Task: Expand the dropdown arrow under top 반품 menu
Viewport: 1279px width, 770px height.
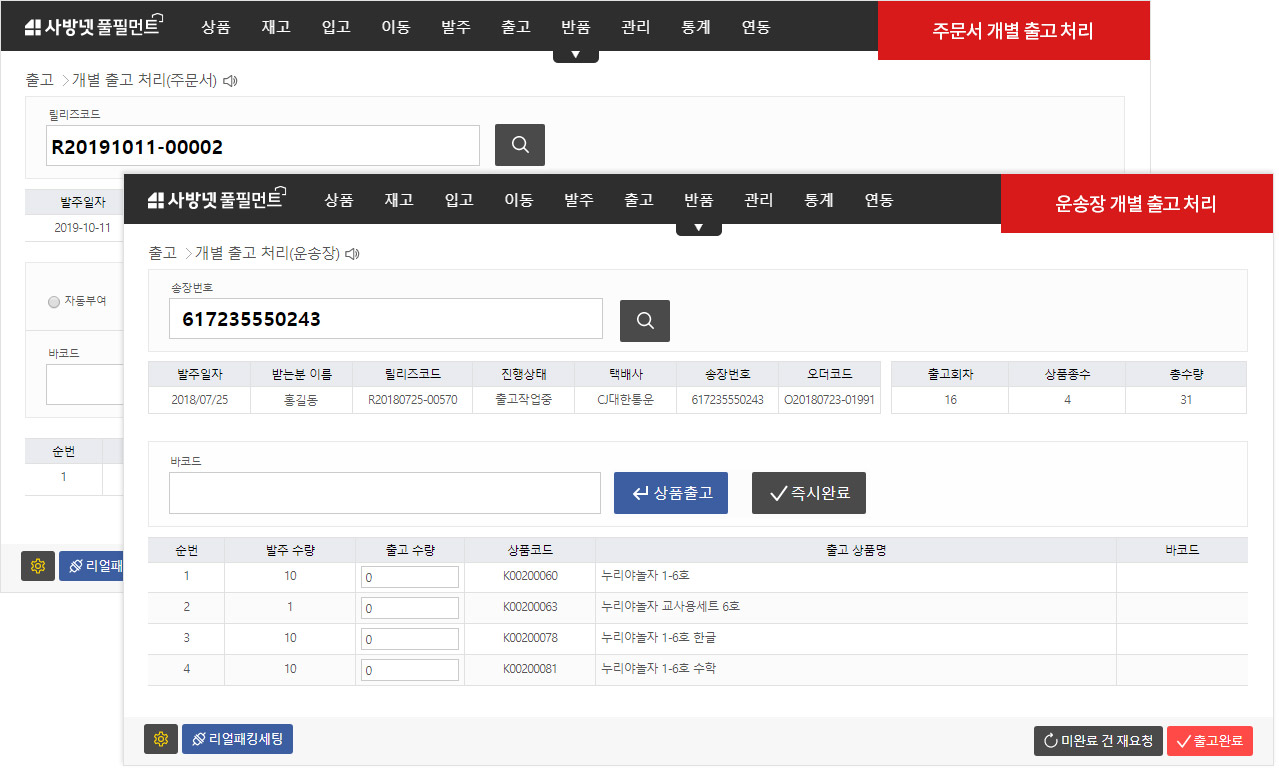Action: tap(575, 55)
